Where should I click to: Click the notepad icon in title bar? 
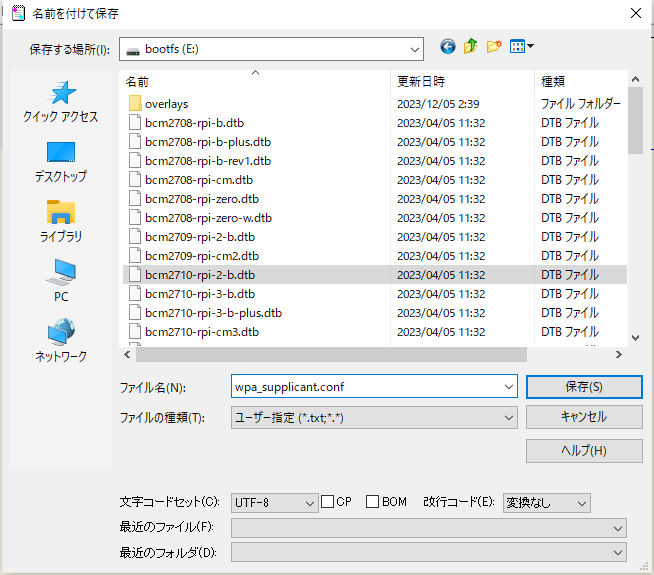click(x=18, y=13)
